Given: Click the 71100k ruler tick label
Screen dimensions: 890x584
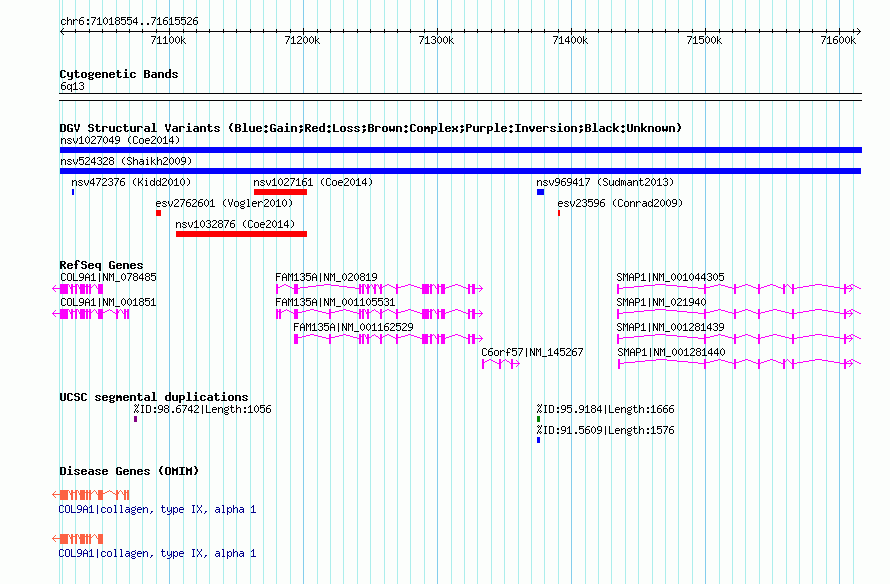Looking at the screenshot, I should [x=169, y=40].
